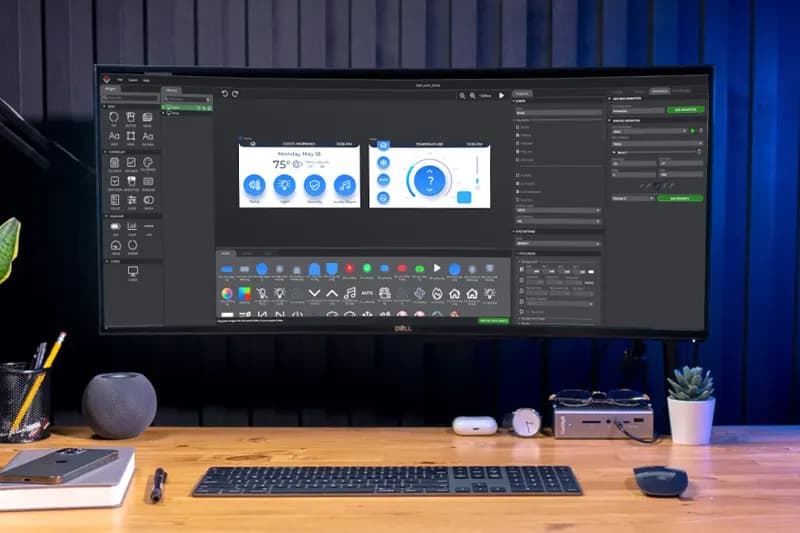Select the spinner circle widget in the palette

click(133, 245)
